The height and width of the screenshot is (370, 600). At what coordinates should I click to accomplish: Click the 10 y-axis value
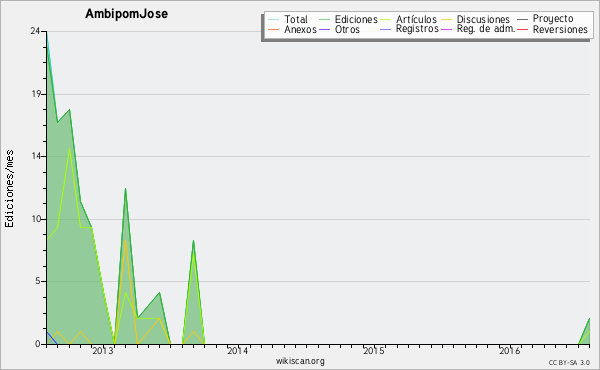tap(35, 219)
